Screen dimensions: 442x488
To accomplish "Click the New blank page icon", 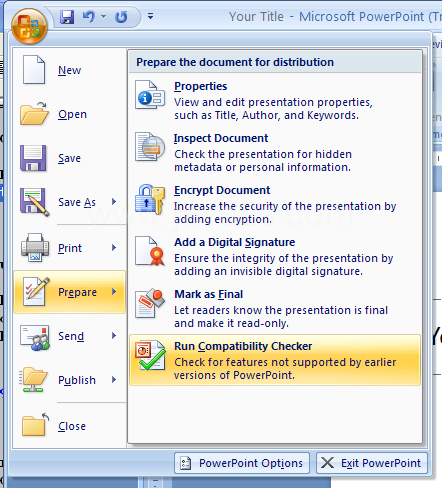I will click(34, 70).
